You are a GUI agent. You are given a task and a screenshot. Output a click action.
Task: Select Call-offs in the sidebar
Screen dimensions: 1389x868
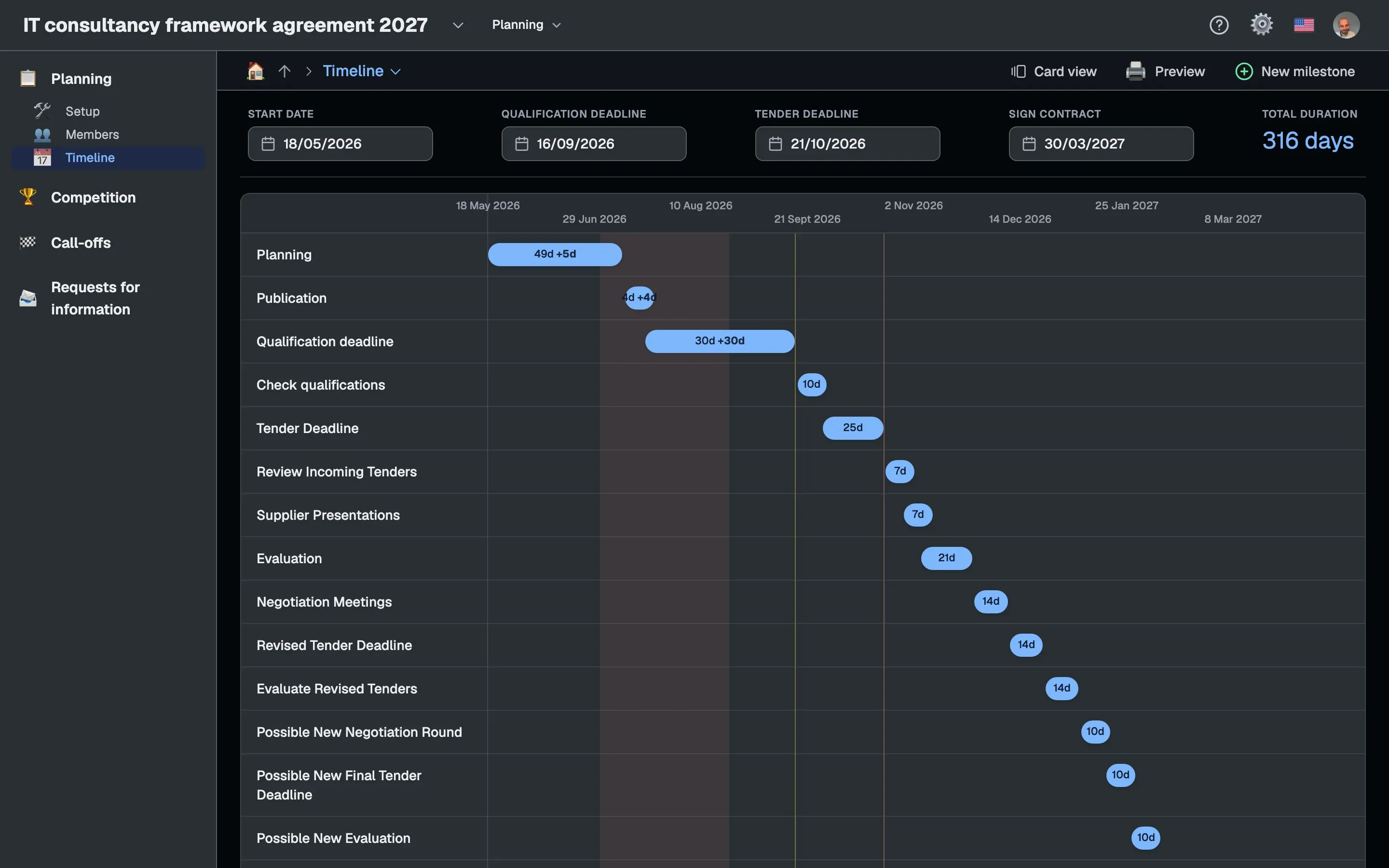(x=81, y=242)
